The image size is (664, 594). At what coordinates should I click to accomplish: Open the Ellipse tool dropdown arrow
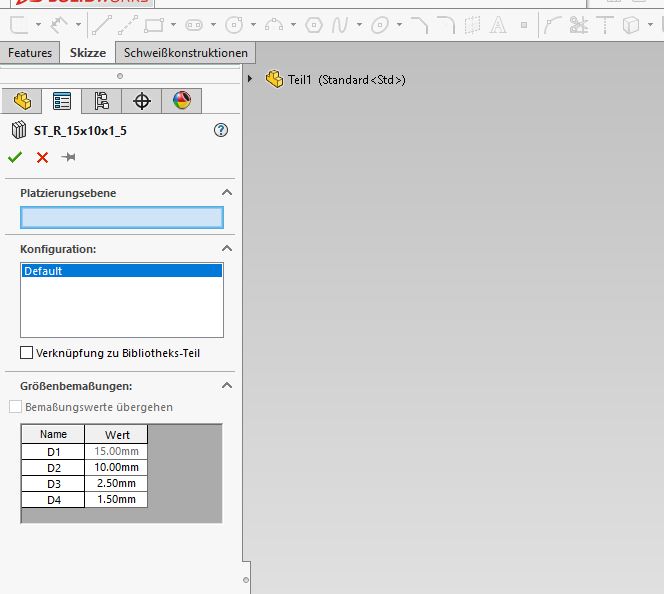(399, 25)
